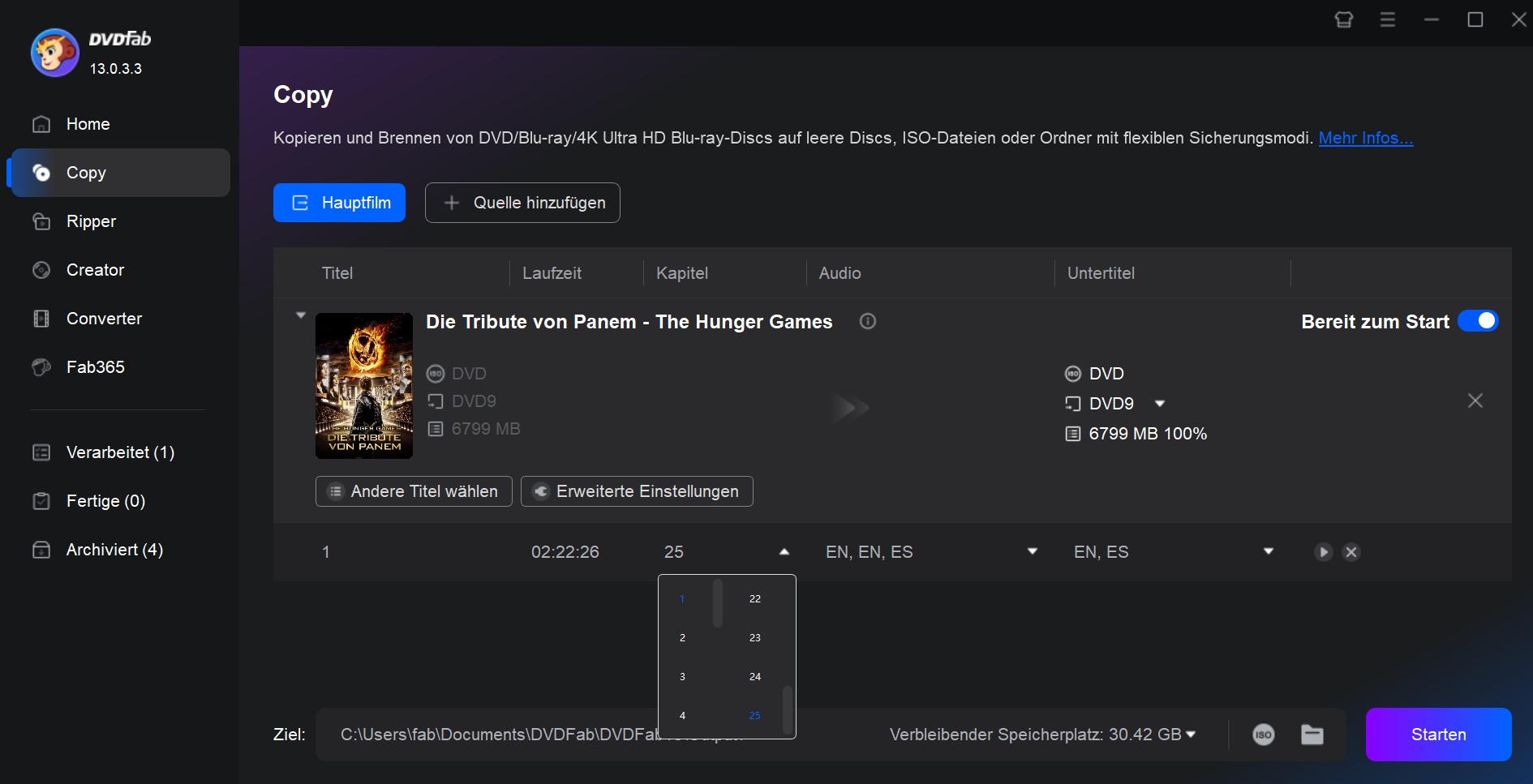The image size is (1533, 784).
Task: Click the DVDFab monkey logo
Action: pyautogui.click(x=55, y=54)
